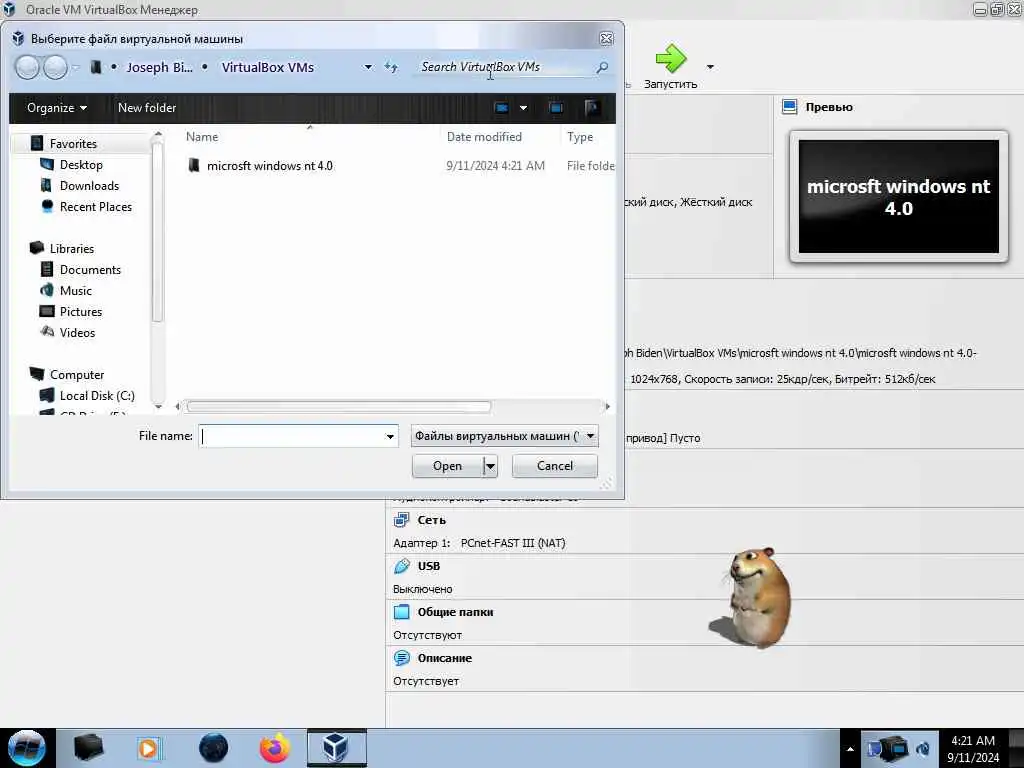The height and width of the screenshot is (768, 1024).
Task: Click the Search VirtualBox VMs field
Action: [x=503, y=67]
